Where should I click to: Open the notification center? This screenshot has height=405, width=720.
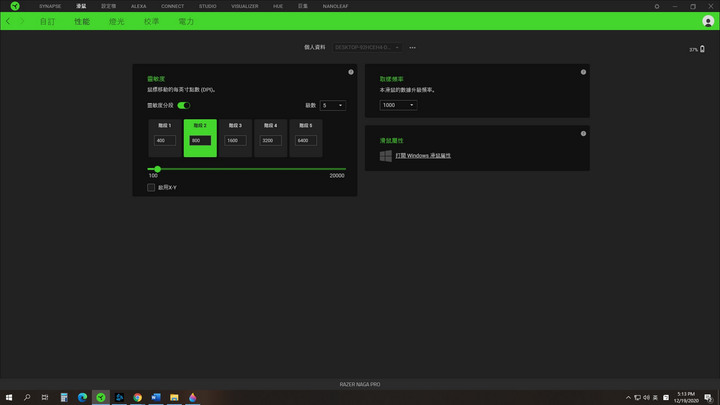click(708, 398)
